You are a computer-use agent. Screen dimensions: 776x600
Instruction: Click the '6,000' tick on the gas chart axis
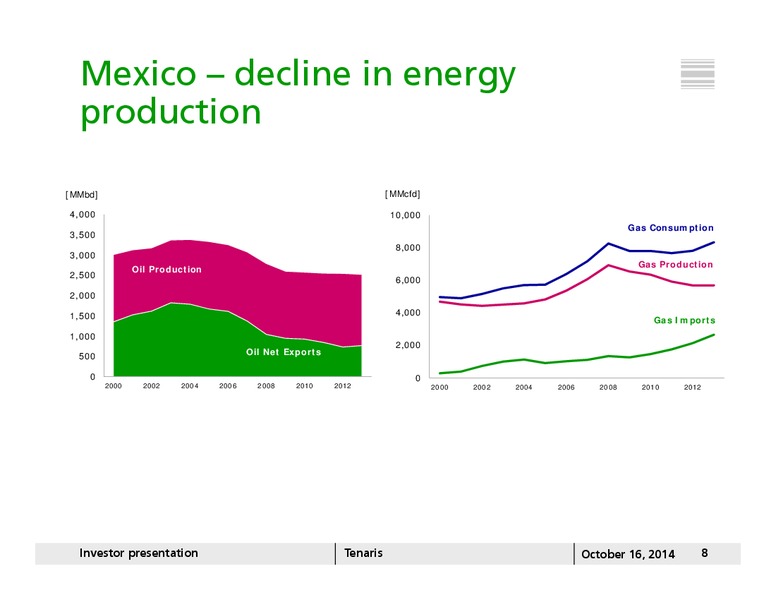click(x=408, y=280)
